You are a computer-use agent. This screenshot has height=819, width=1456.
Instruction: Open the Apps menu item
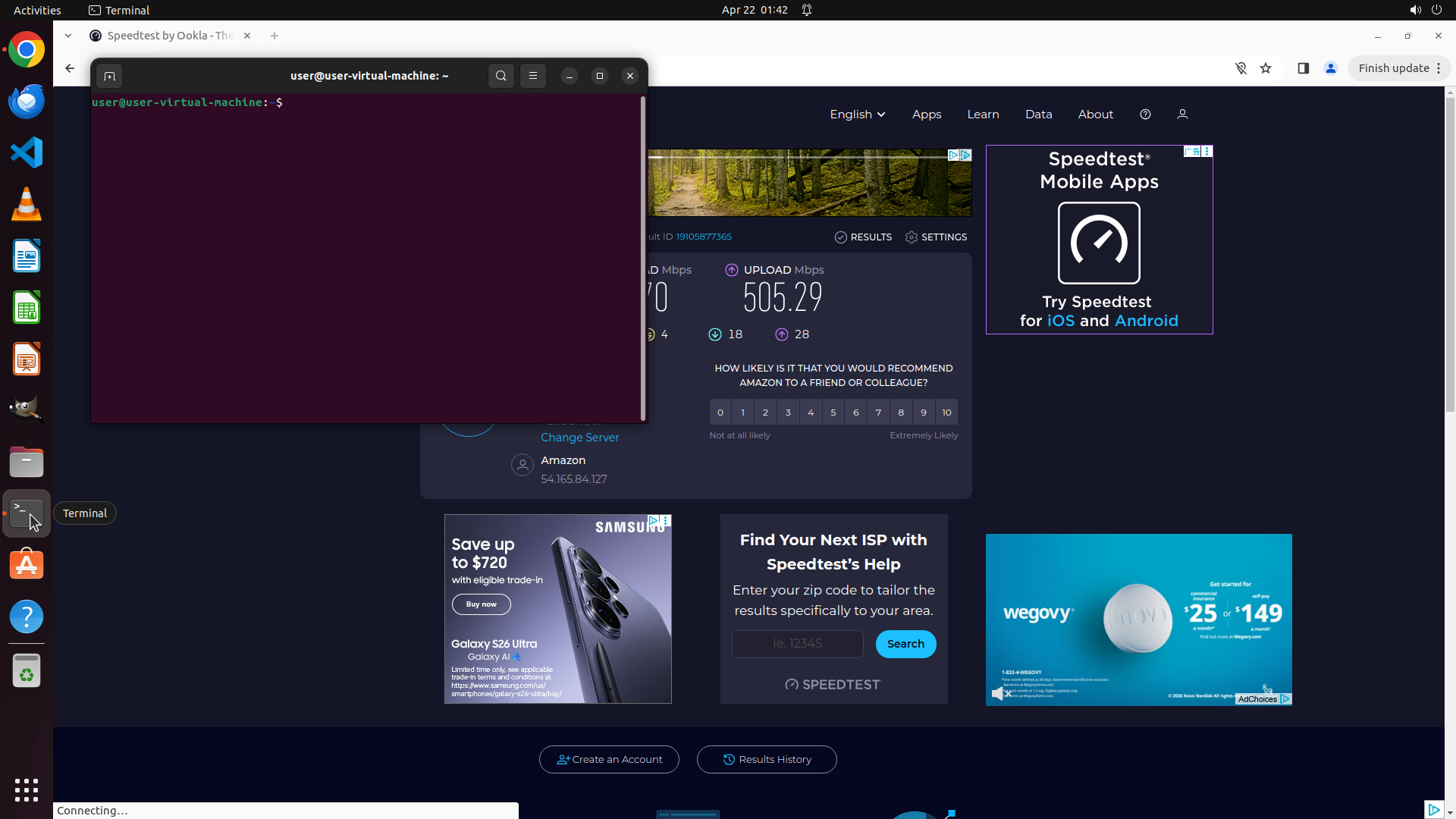click(926, 115)
